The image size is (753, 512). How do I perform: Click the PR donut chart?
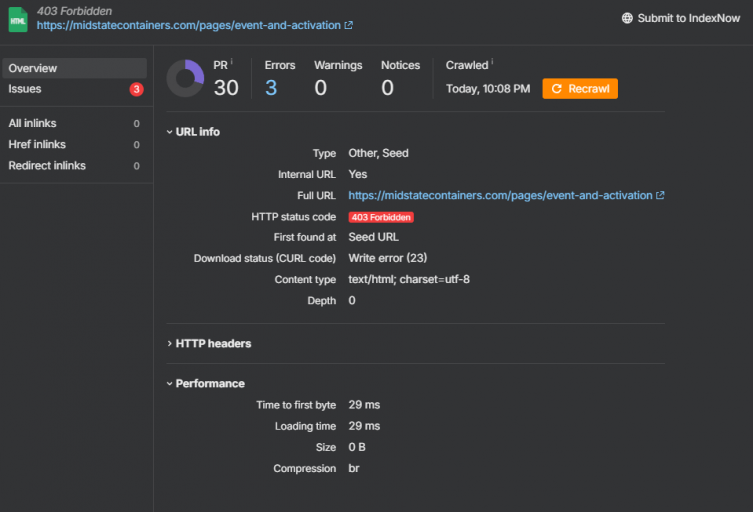pos(185,78)
